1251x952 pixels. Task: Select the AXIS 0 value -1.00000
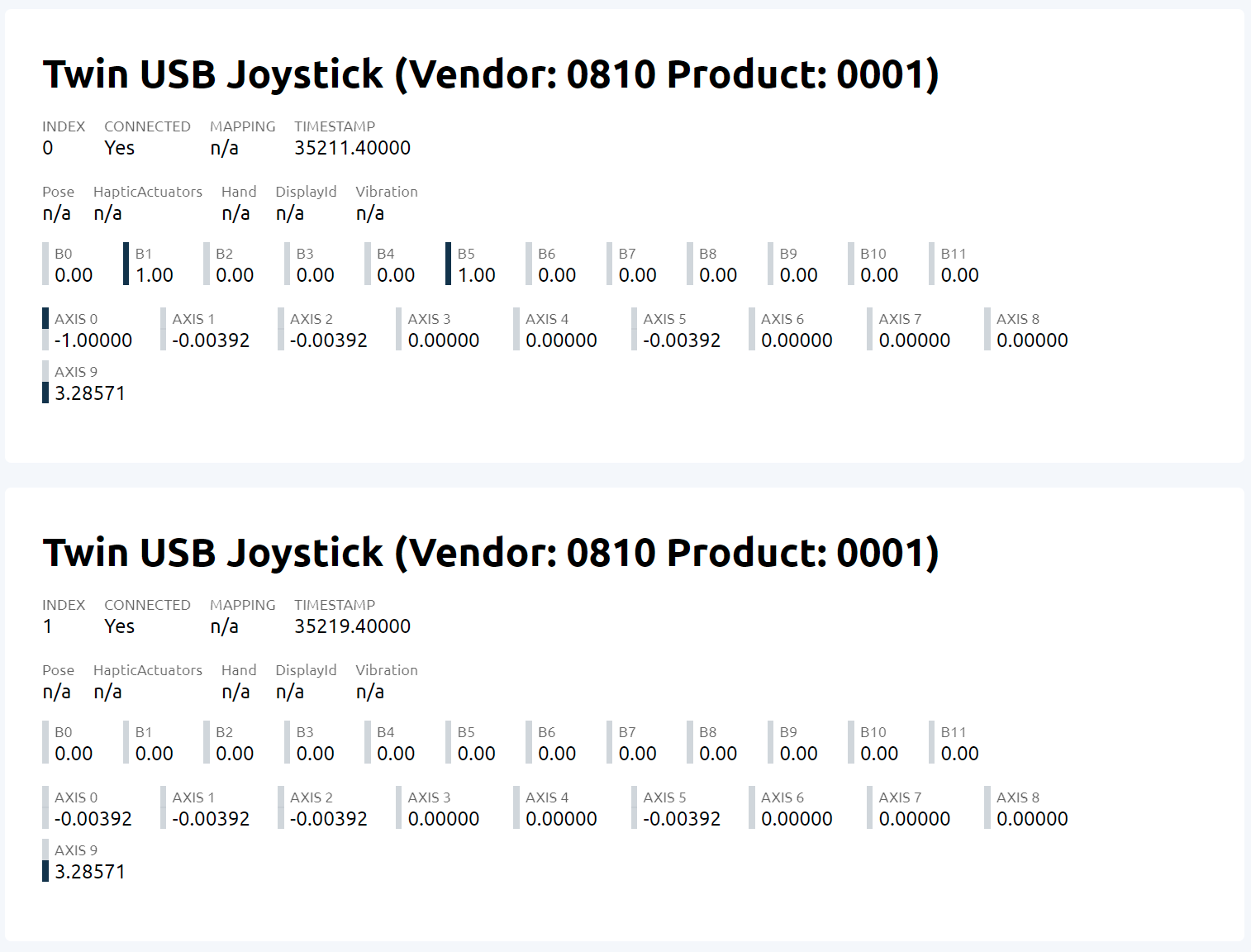[x=93, y=340]
